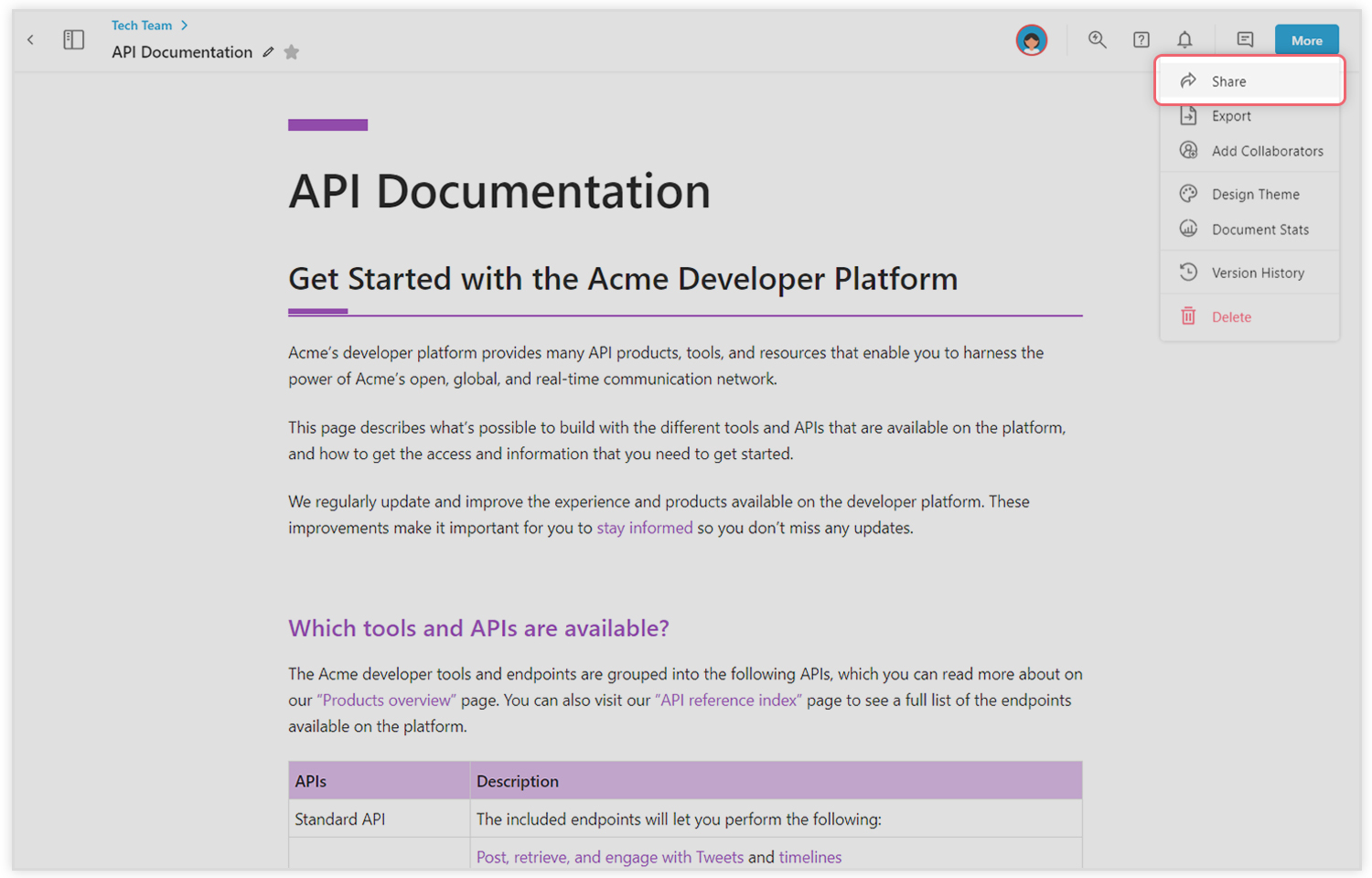
Task: Open Post, retrieve, and engage with Tweets link
Action: click(610, 857)
